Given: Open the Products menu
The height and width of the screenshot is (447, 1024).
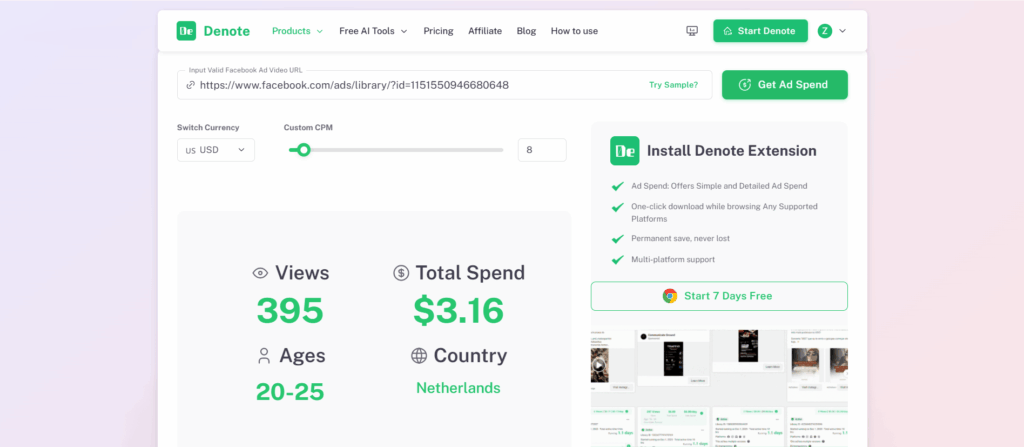Looking at the screenshot, I should click(297, 31).
